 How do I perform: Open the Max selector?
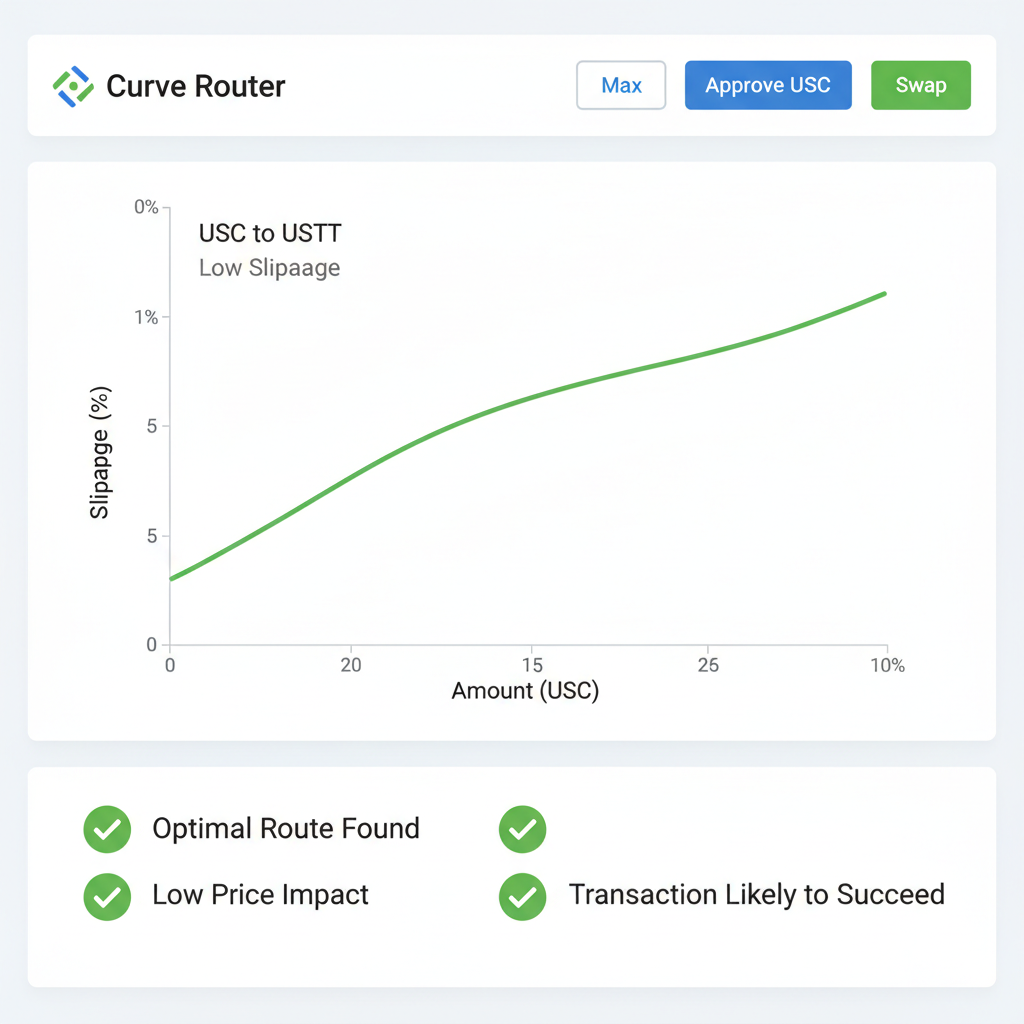click(x=621, y=85)
